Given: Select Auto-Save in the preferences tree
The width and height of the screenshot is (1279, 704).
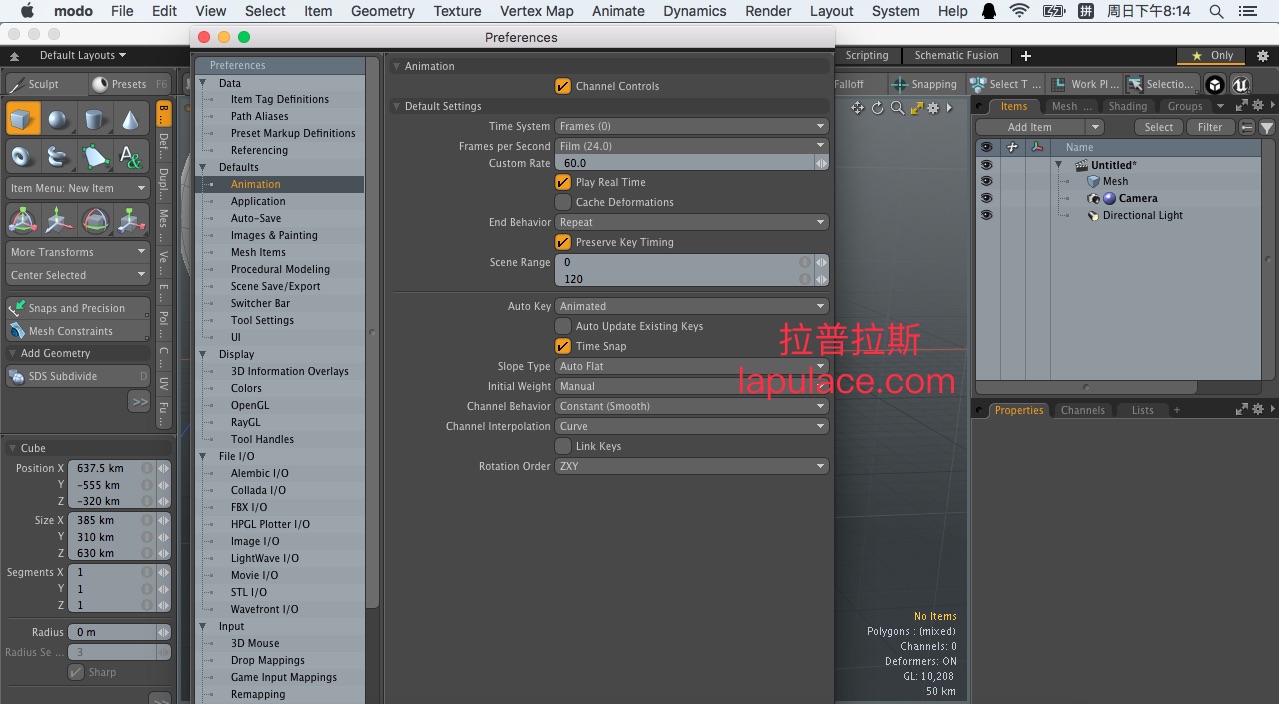Looking at the screenshot, I should 256,218.
